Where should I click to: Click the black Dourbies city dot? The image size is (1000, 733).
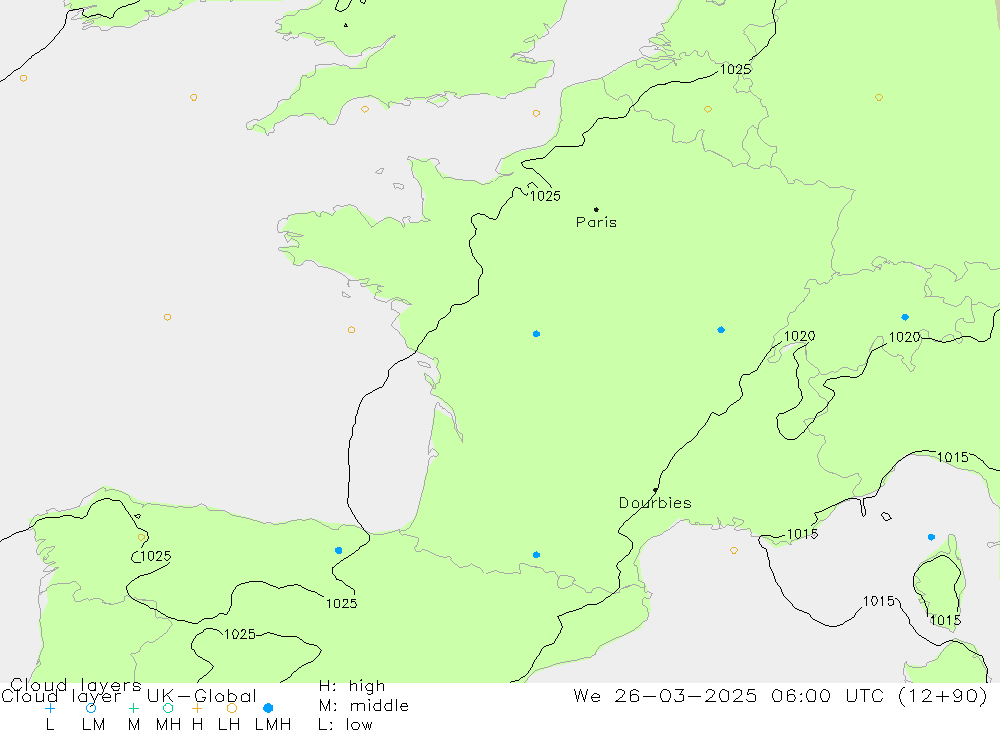point(656,490)
